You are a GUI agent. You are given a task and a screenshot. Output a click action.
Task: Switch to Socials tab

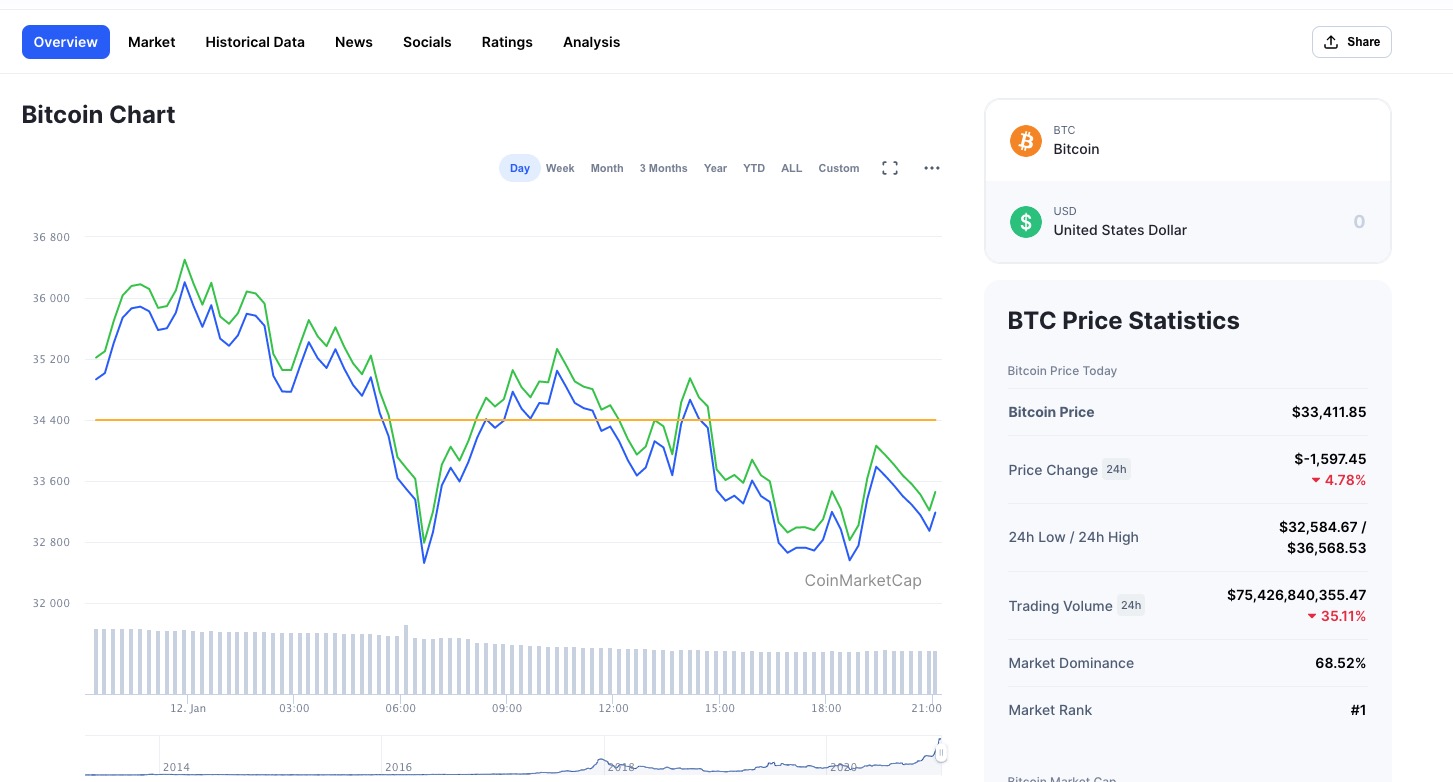coord(427,42)
